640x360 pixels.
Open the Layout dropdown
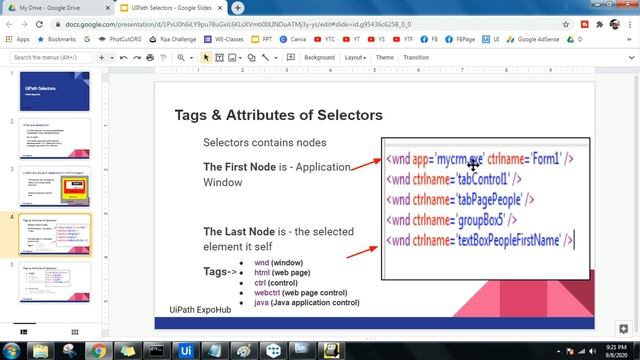click(355, 58)
